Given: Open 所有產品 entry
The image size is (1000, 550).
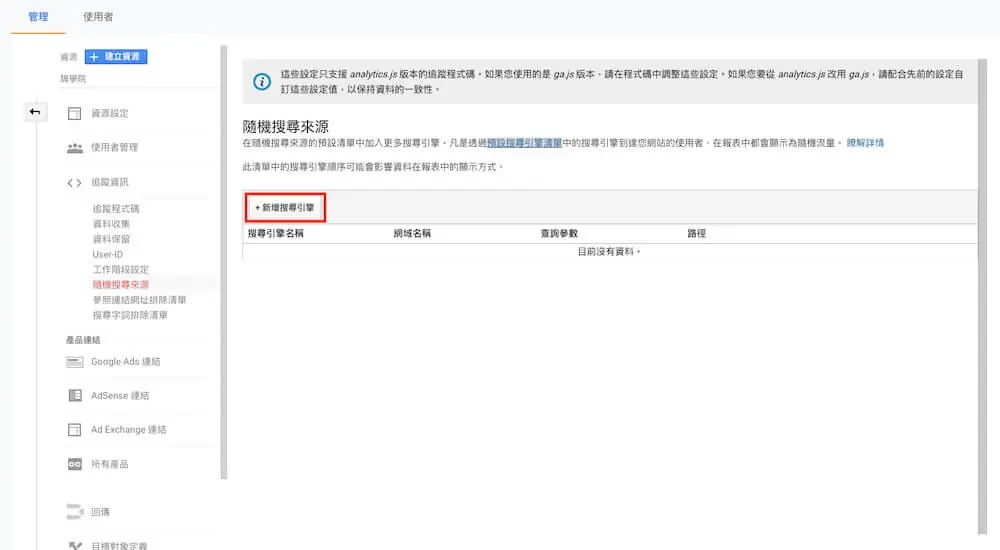Looking at the screenshot, I should [x=110, y=464].
